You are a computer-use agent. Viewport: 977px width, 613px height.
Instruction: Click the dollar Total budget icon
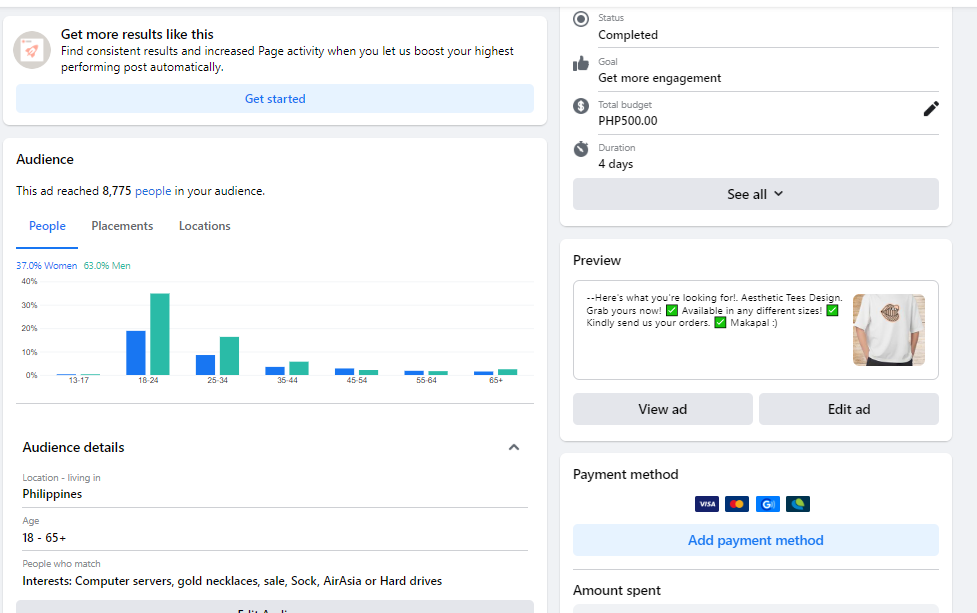(x=581, y=106)
